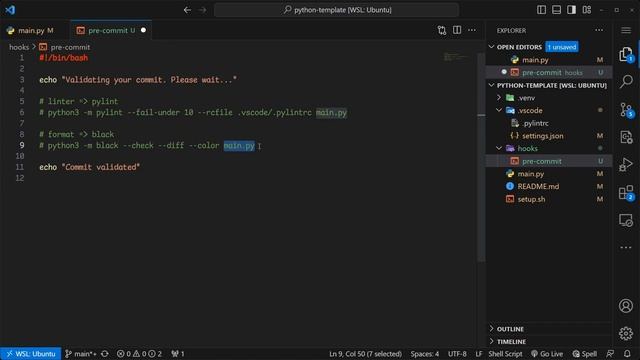The height and width of the screenshot is (360, 640).
Task: Expand the Outline section
Action: pos(549,329)
